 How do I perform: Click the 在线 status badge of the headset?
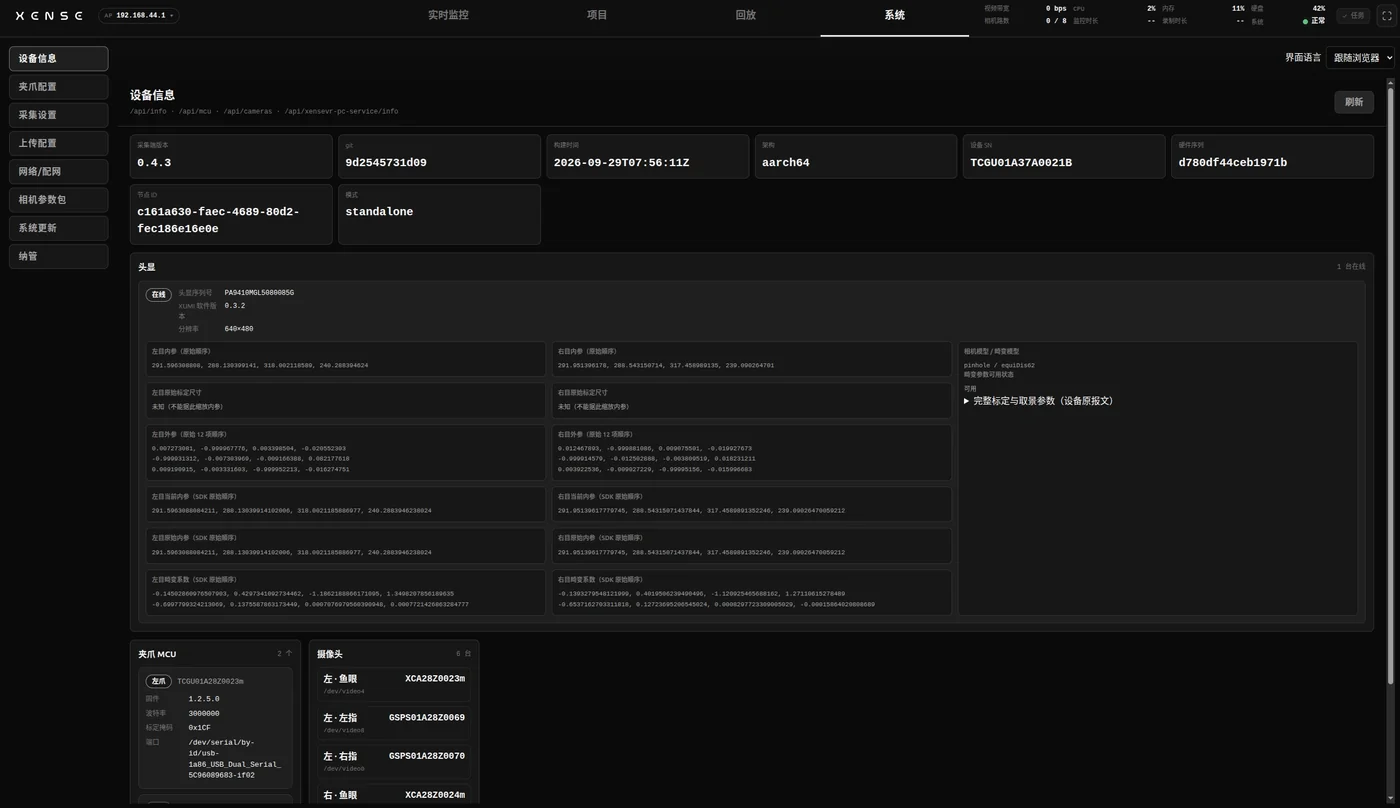click(x=158, y=295)
